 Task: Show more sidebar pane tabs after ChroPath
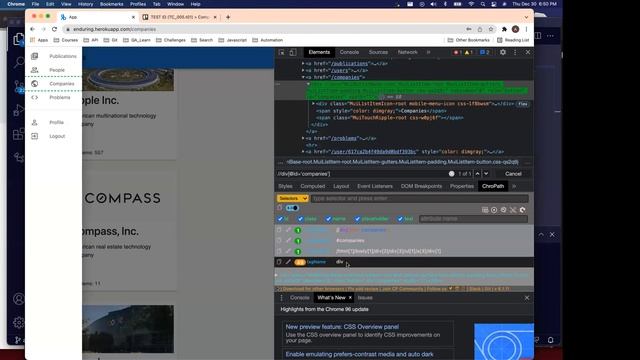514,186
